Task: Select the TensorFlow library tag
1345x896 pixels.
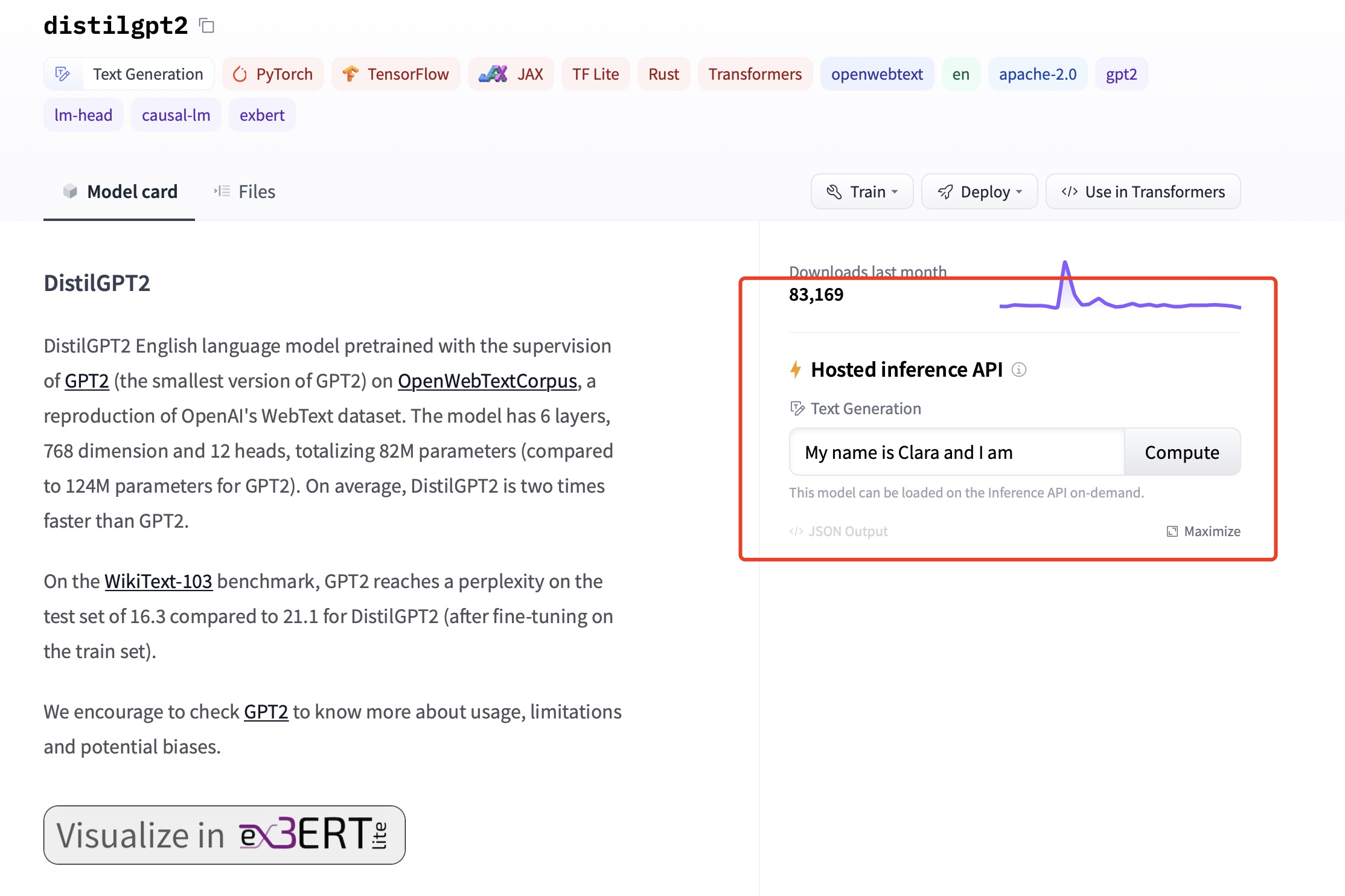Action: click(396, 74)
